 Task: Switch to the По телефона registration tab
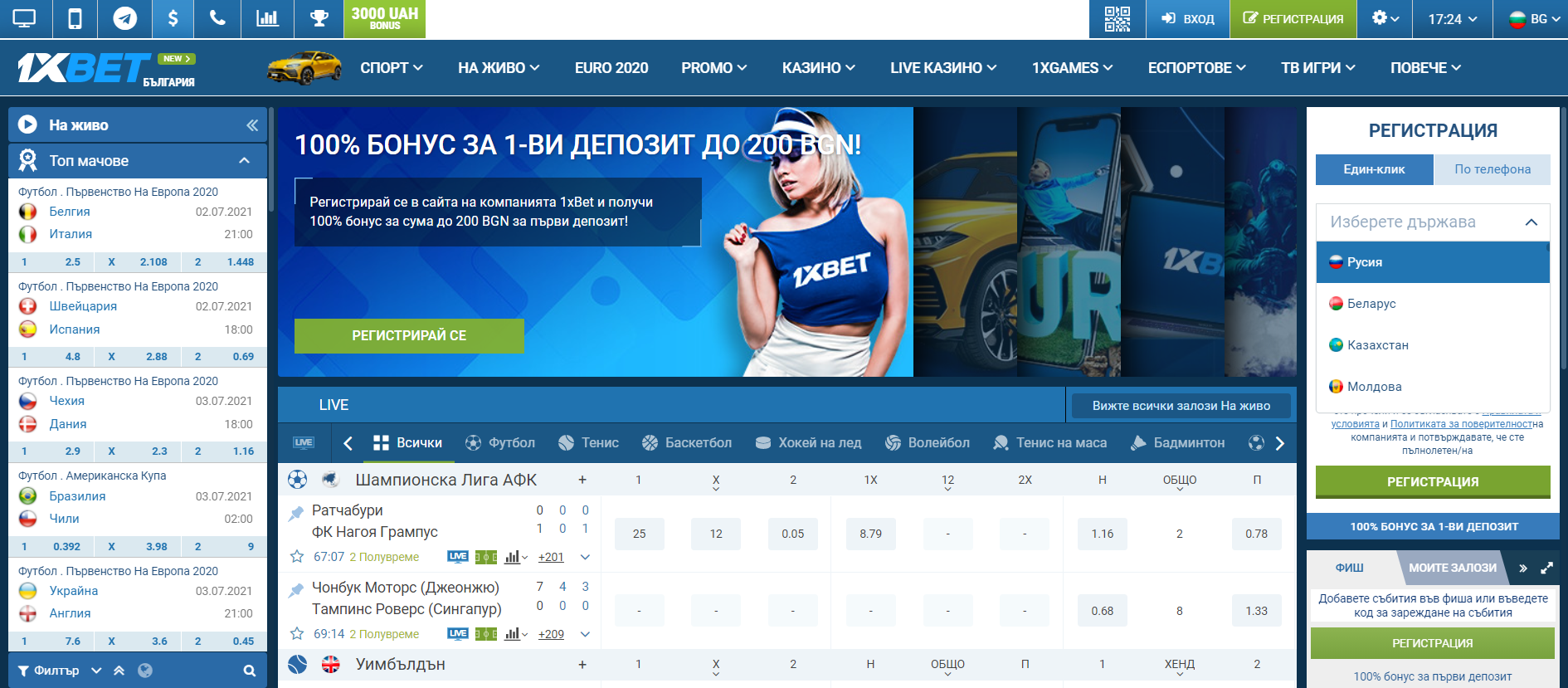(1492, 169)
